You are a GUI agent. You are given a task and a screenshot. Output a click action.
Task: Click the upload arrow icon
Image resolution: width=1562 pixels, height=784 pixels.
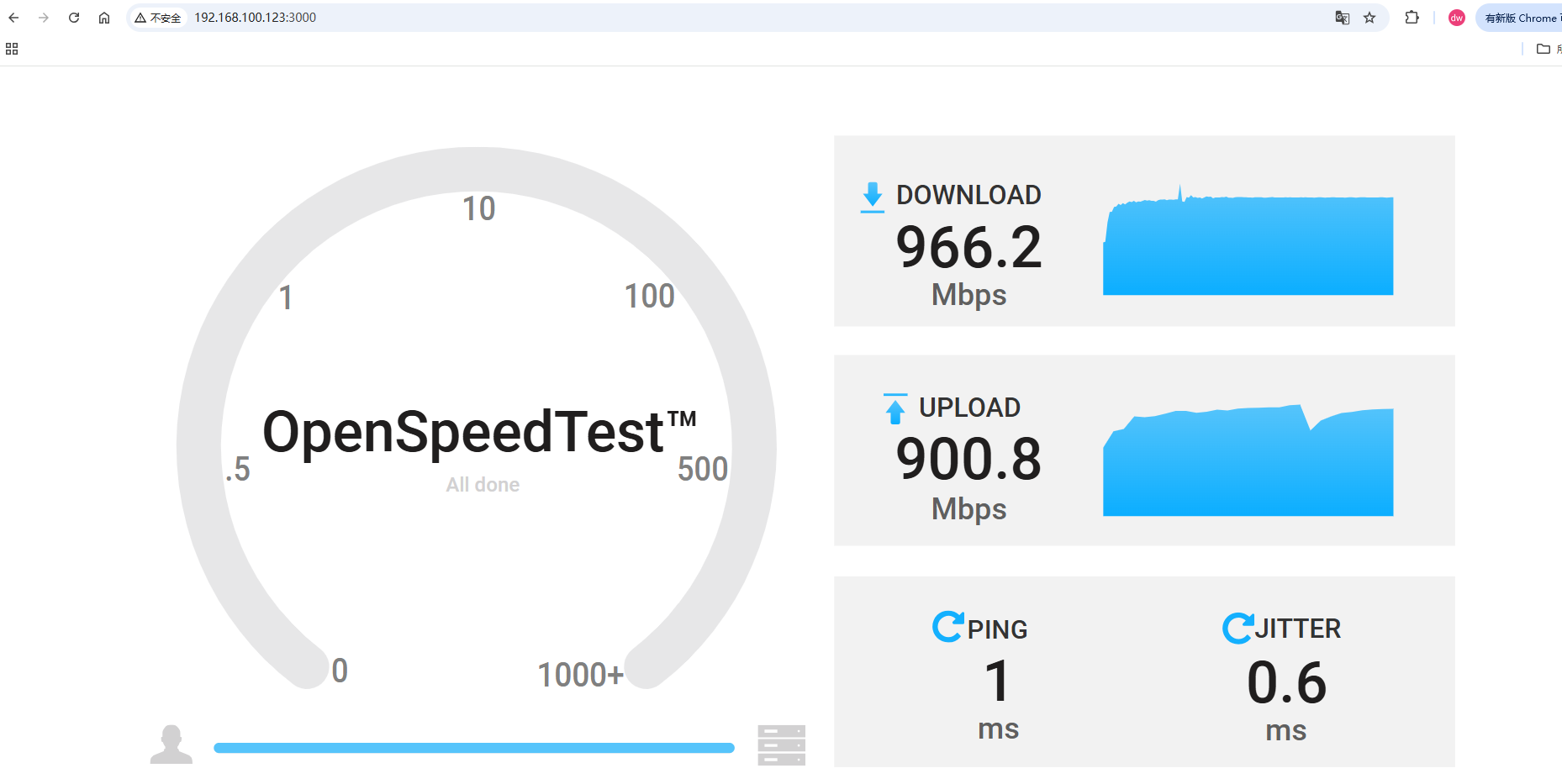tap(895, 409)
